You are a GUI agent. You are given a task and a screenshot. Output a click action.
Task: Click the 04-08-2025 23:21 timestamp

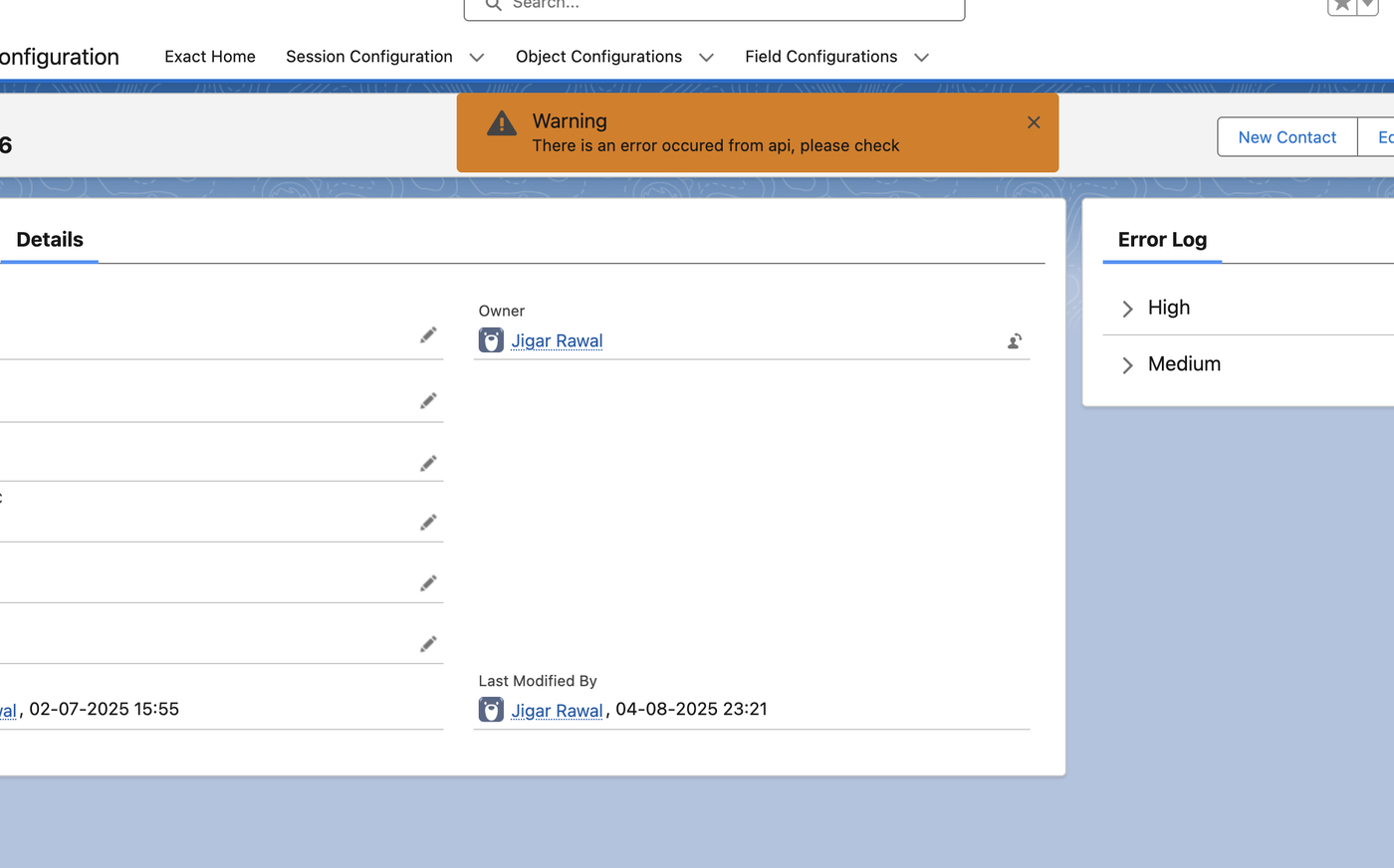(691, 709)
